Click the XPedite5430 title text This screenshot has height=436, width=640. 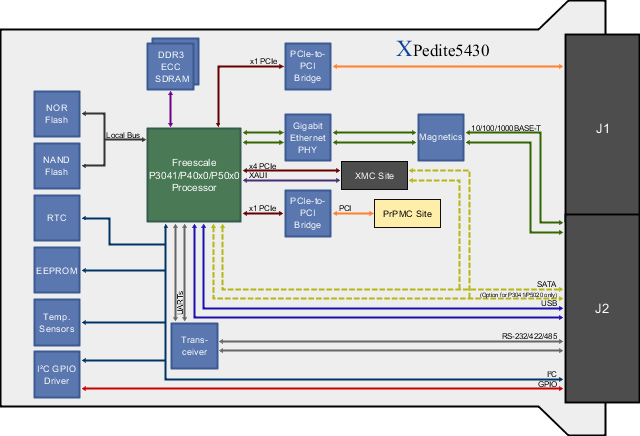pyautogui.click(x=443, y=49)
